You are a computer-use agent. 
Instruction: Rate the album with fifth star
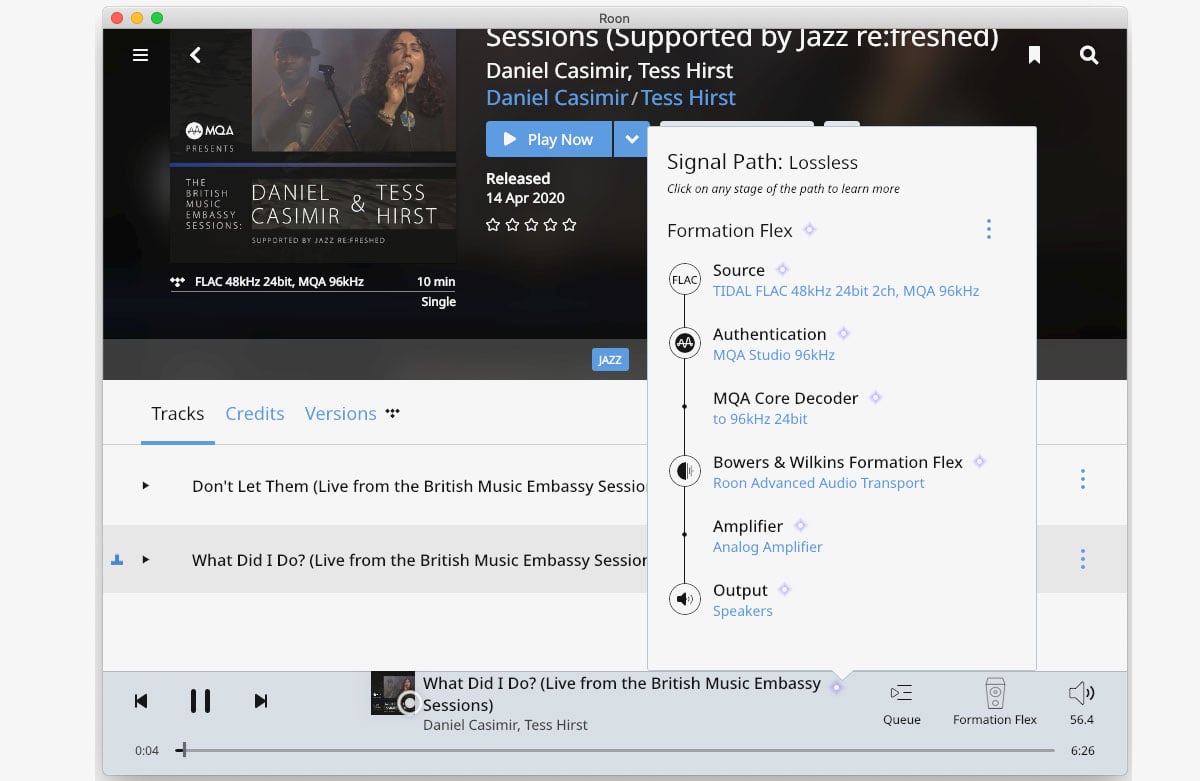point(570,225)
